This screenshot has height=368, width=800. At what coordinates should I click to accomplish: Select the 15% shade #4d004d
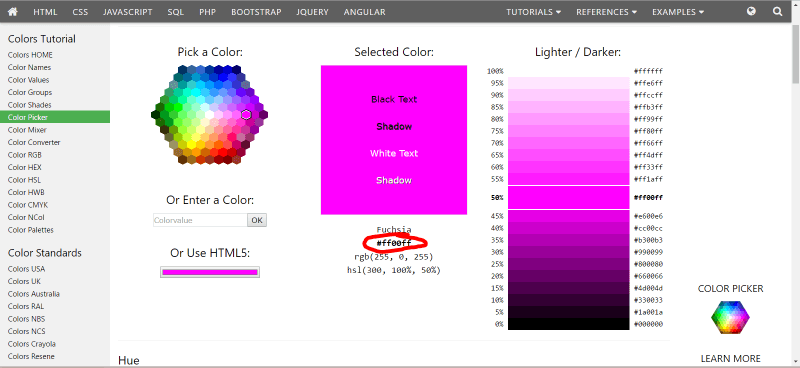[569, 288]
